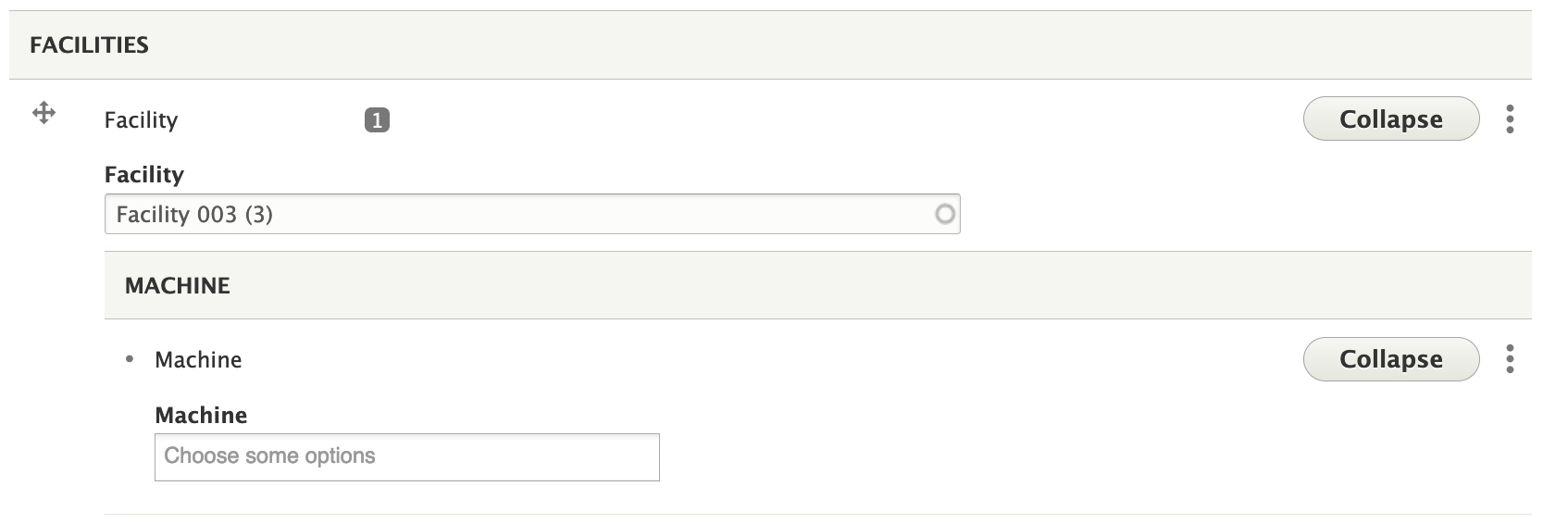Viewport: 1568px width, 524px height.
Task: Click the Machine row title beside the bullet
Action: point(198,360)
